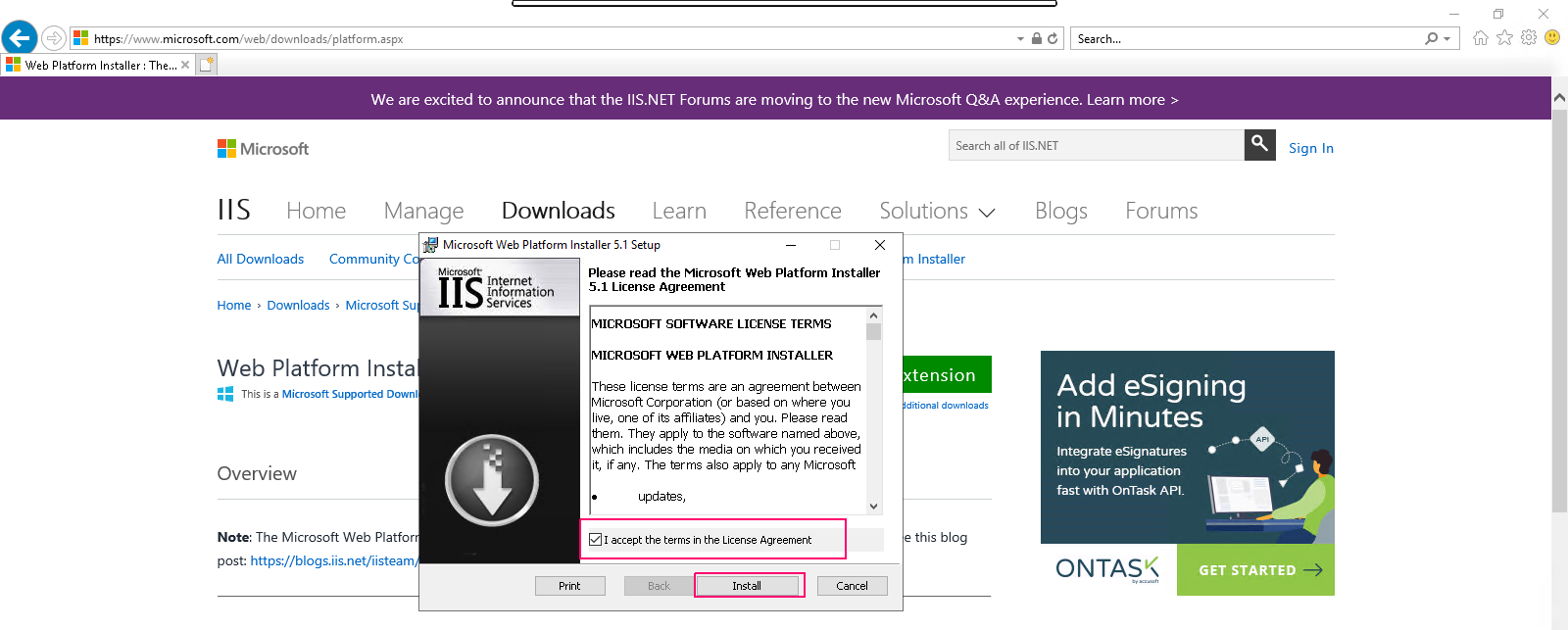The width and height of the screenshot is (1568, 630).
Task: Click the browser address bar URL
Action: point(248,39)
